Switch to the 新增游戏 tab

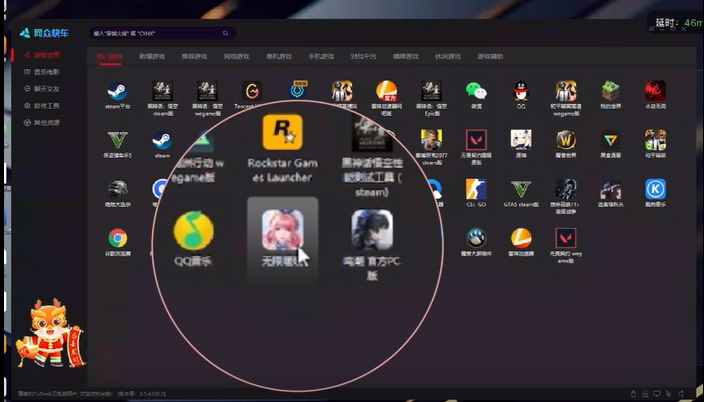[x=152, y=57]
